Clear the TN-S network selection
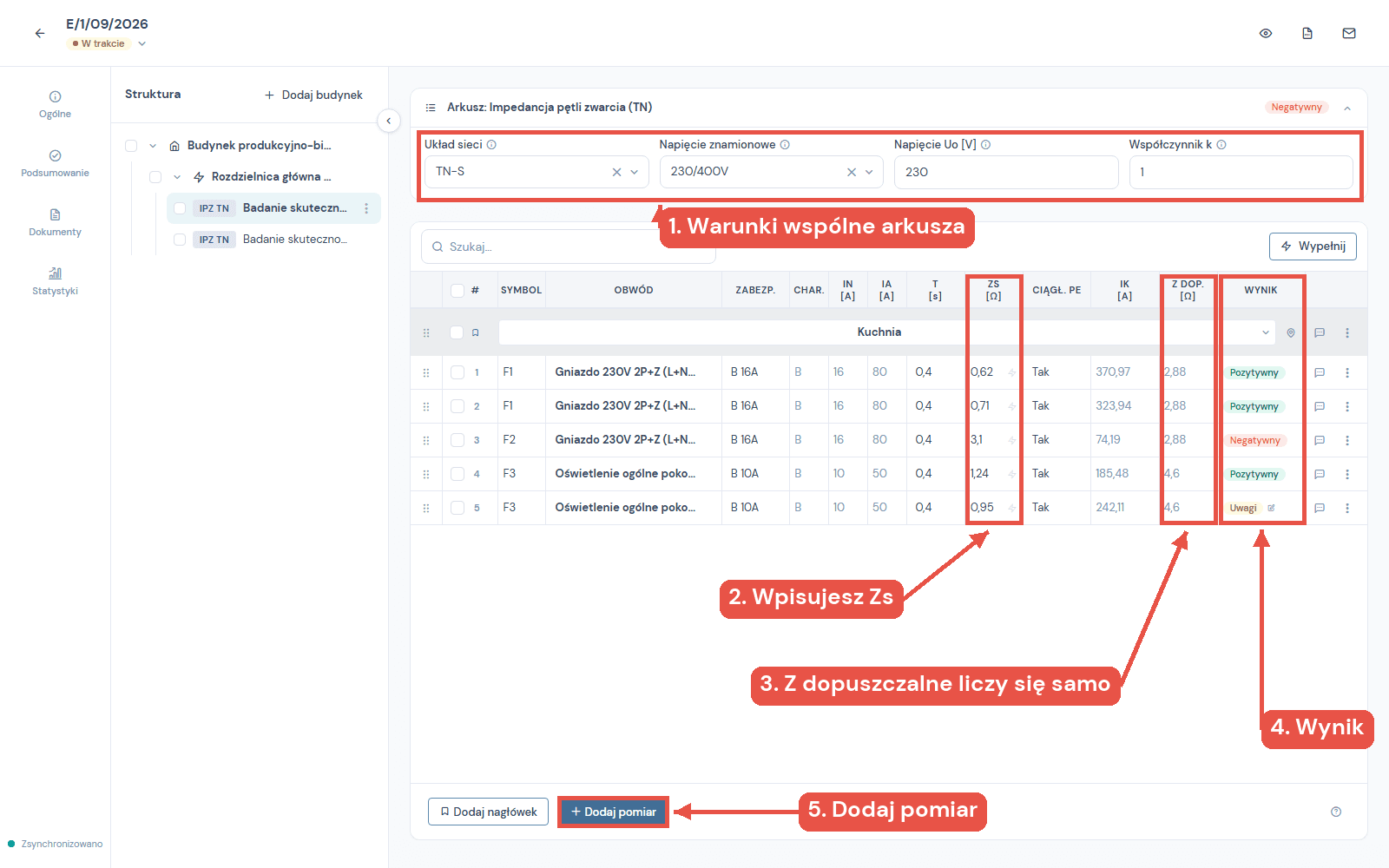Viewport: 1389px width, 868px height. point(616,172)
